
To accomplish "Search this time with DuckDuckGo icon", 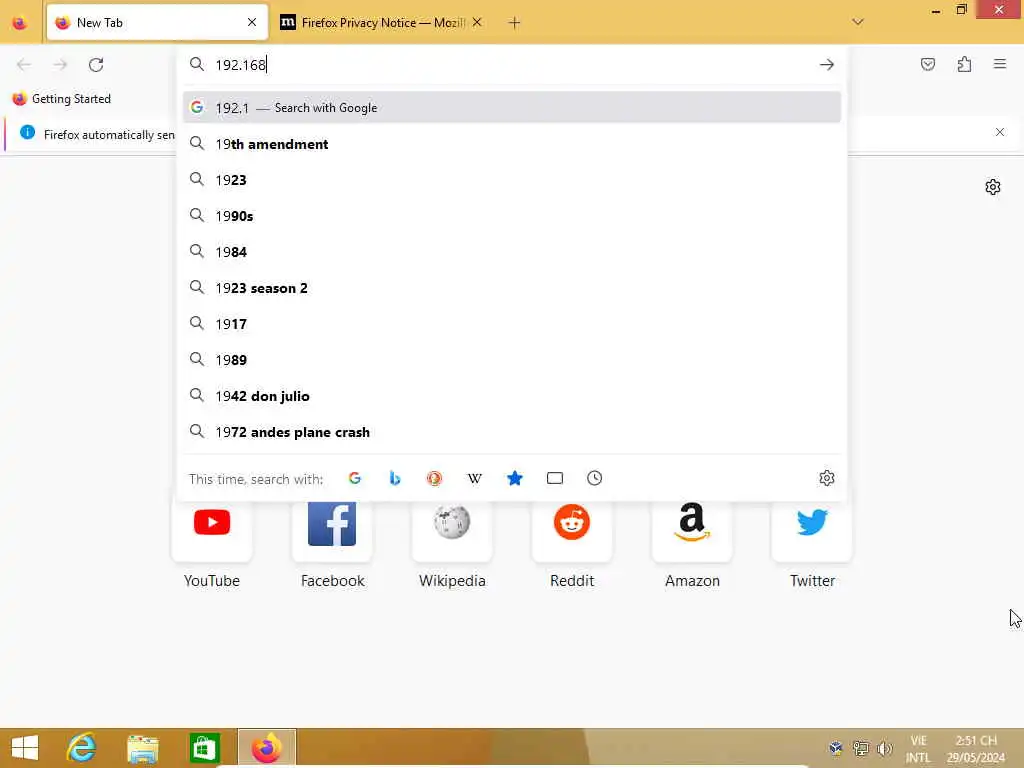I will tap(434, 478).
